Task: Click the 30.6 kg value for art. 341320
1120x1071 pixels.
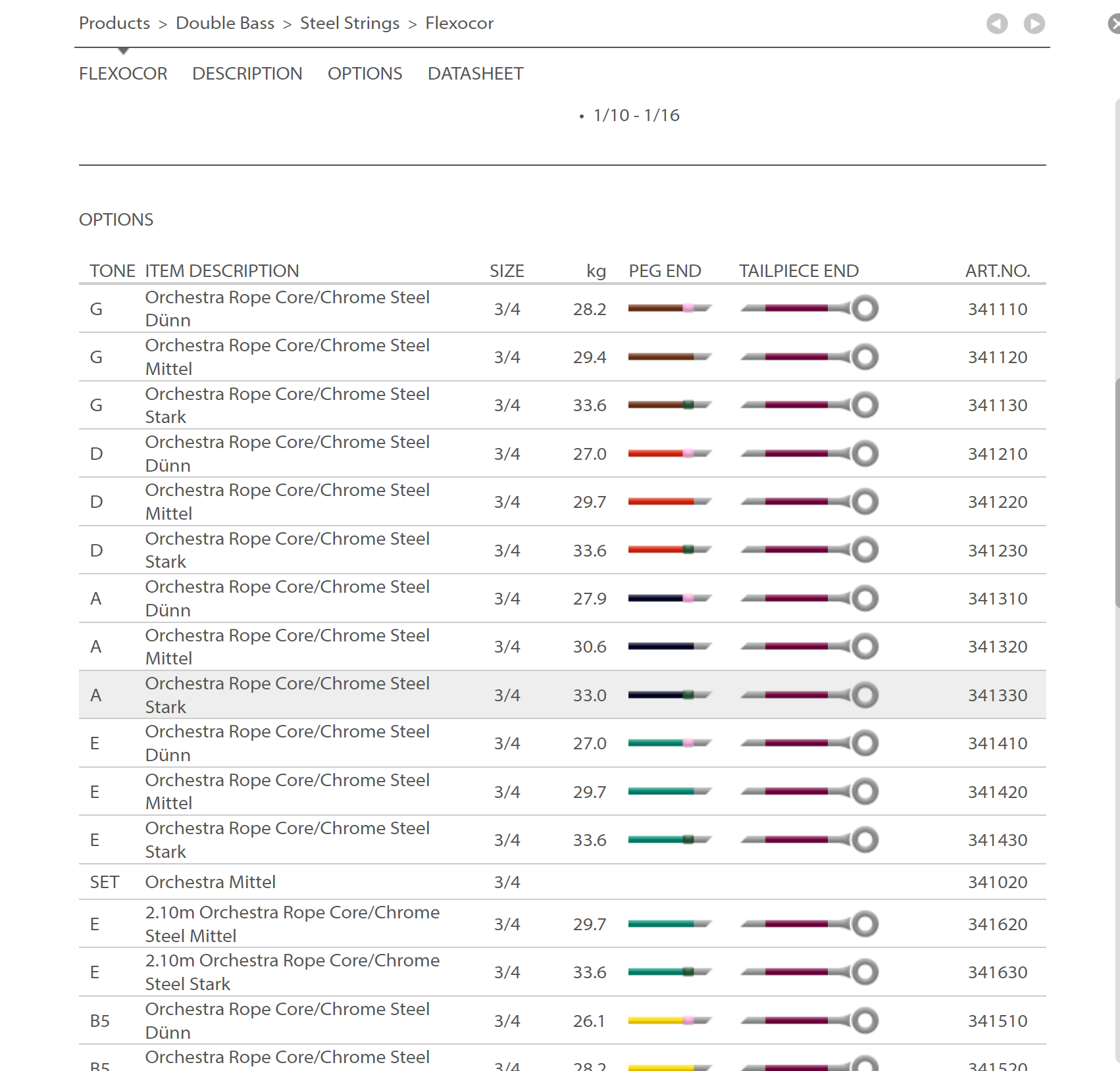Action: [x=590, y=647]
